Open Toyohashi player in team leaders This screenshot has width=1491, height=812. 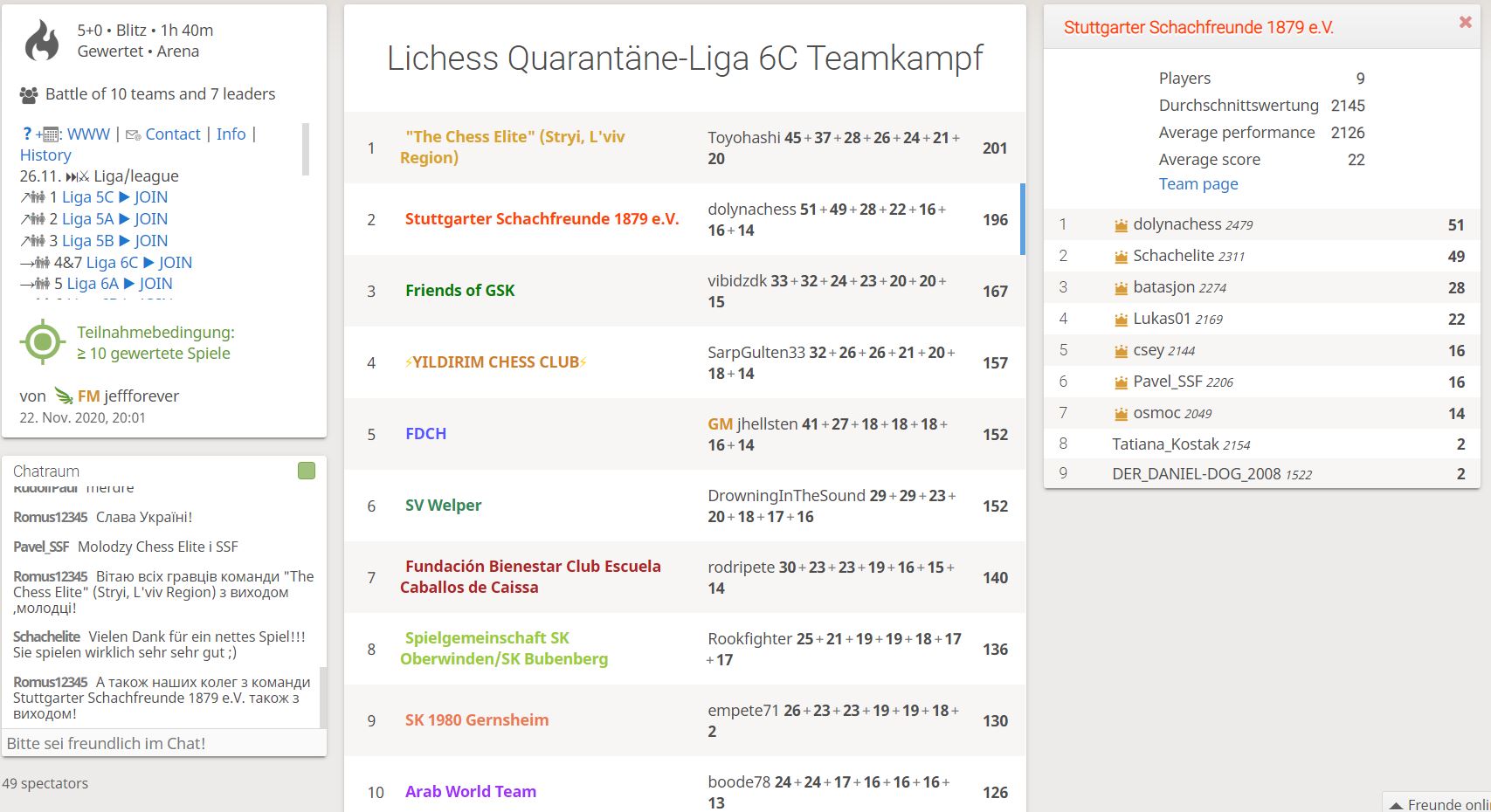click(744, 138)
